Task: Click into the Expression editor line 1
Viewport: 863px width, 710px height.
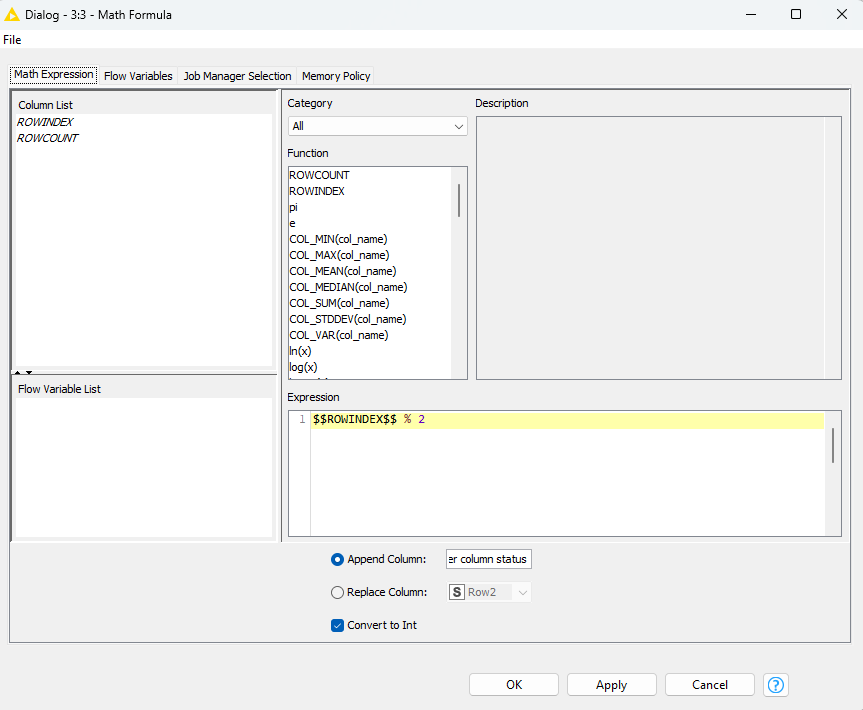Action: click(x=567, y=420)
